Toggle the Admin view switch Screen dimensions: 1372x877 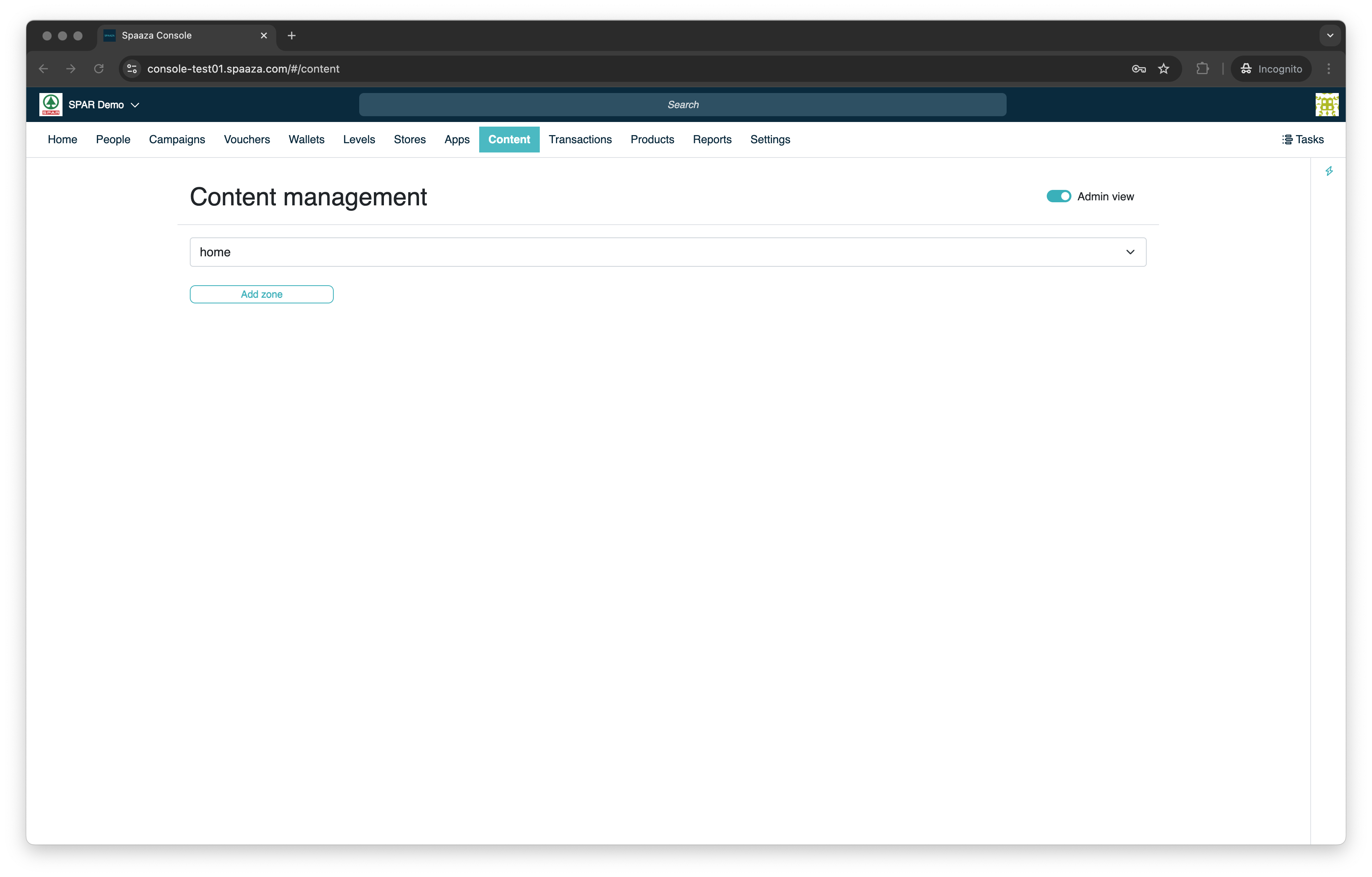1059,196
